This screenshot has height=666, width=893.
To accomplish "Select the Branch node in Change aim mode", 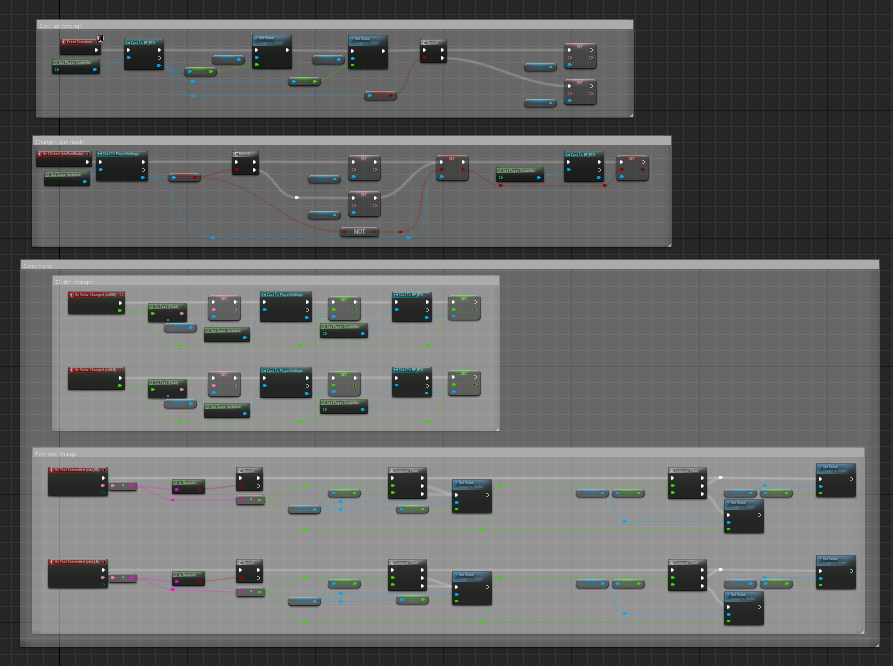I will 245,163.
